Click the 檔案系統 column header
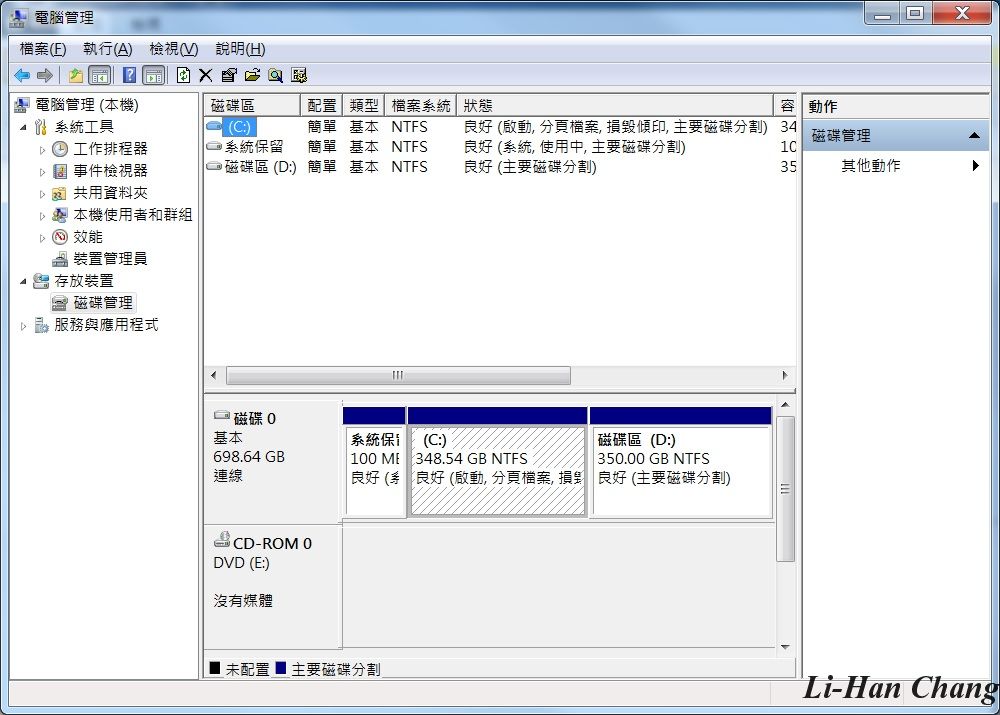The image size is (1000, 715). 420,106
